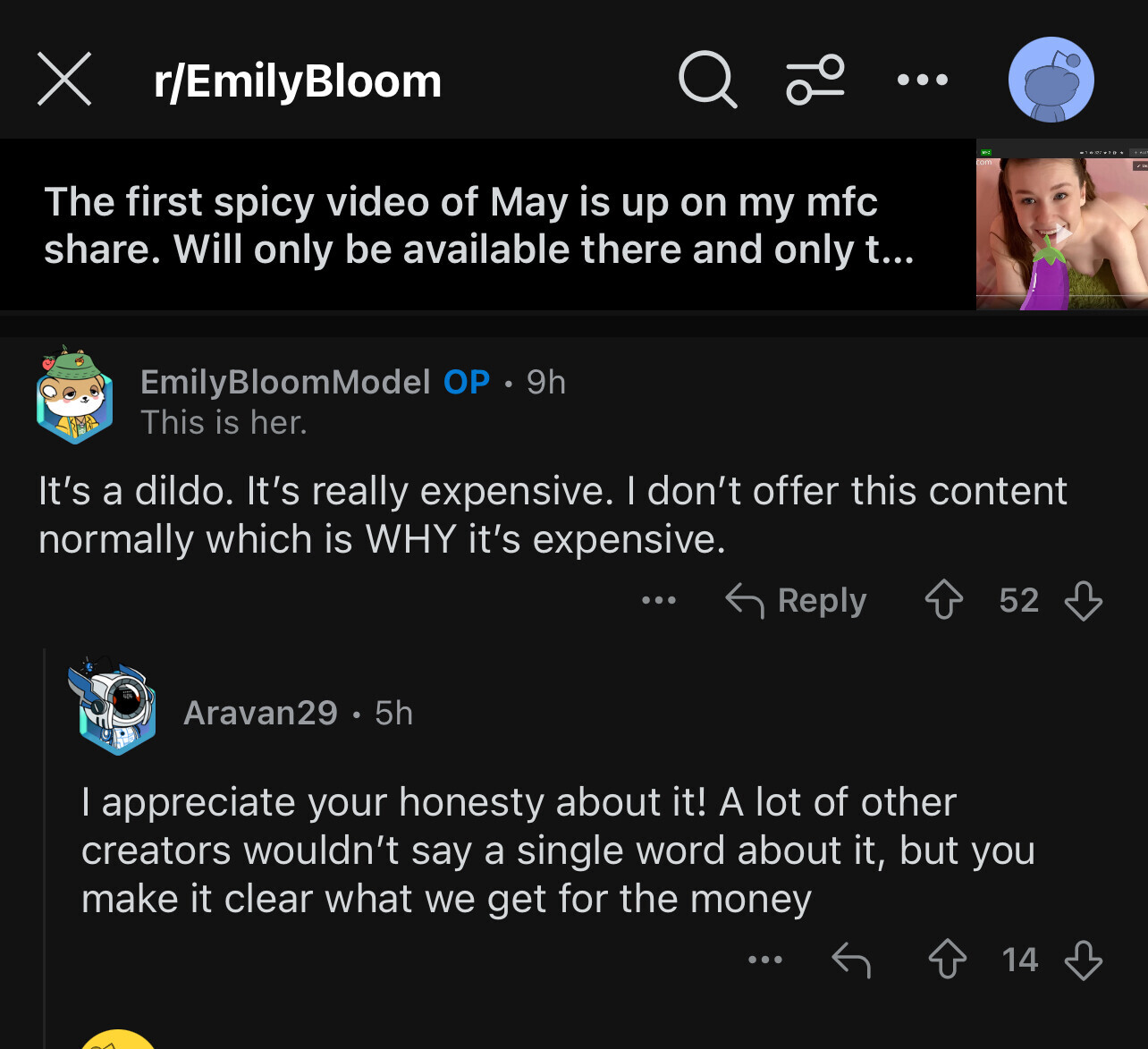Open comment sort and filter options
Image resolution: width=1148 pixels, height=1049 pixels.
[x=815, y=80]
